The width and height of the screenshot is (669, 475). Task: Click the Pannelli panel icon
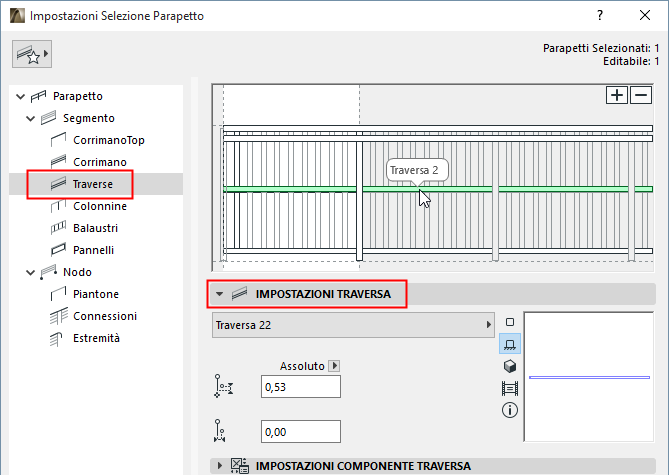(x=58, y=250)
